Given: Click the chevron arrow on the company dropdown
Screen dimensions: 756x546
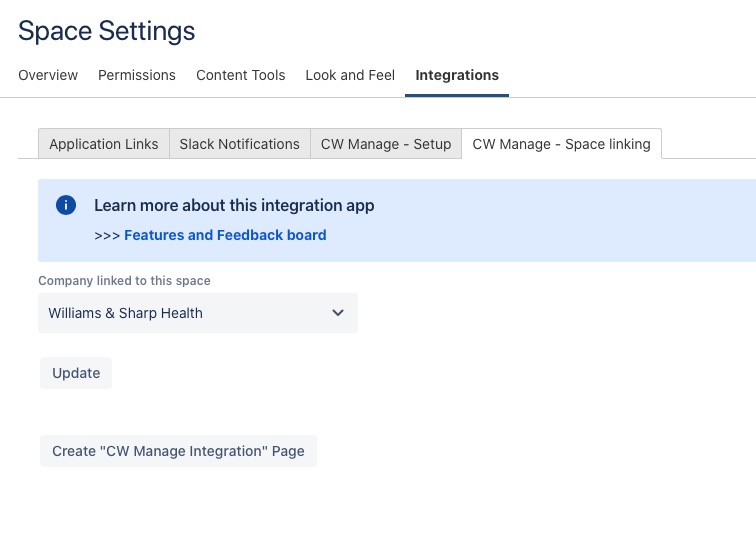Looking at the screenshot, I should click(338, 313).
